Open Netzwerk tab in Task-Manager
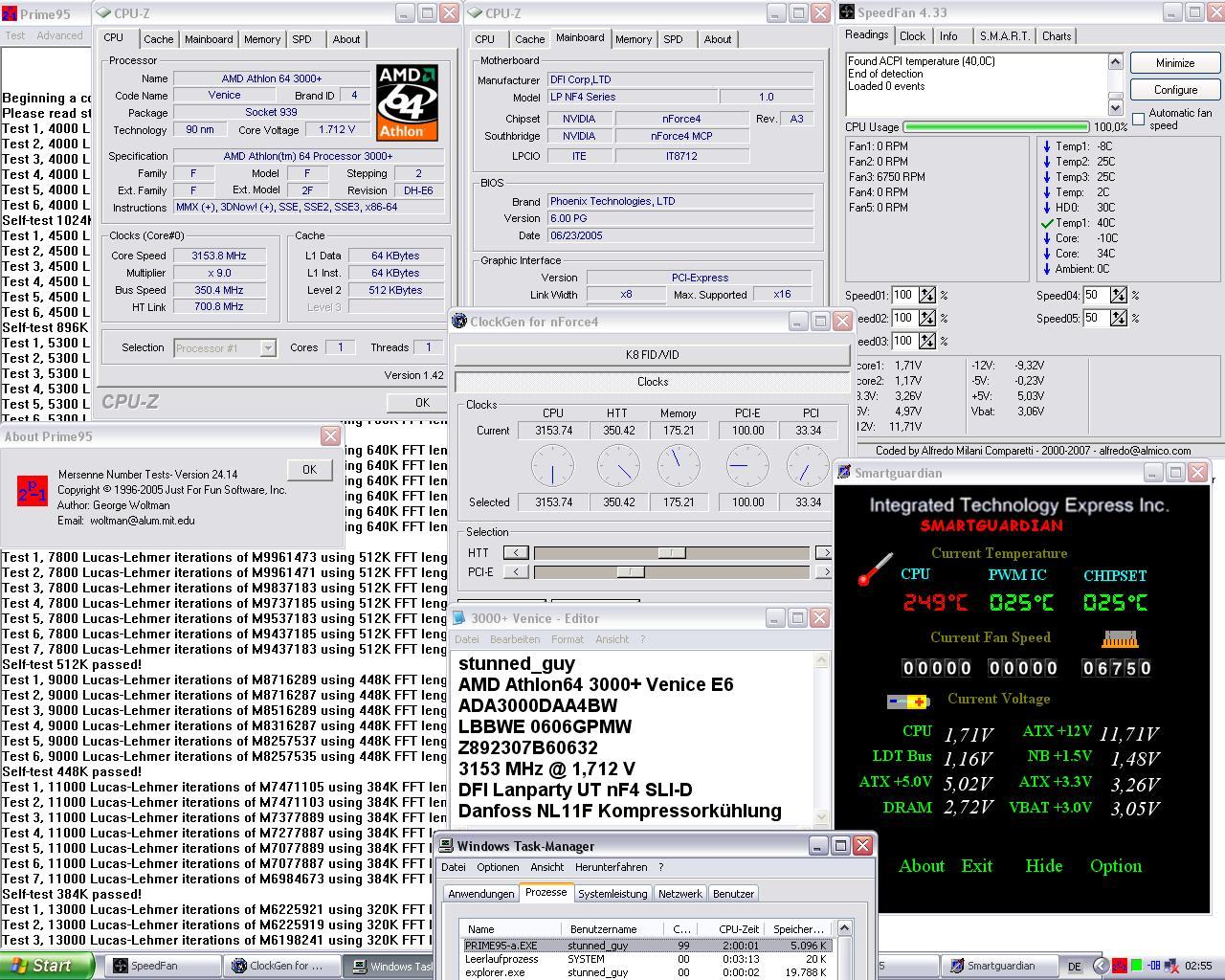Viewport: 1225px width, 980px height. [x=679, y=894]
